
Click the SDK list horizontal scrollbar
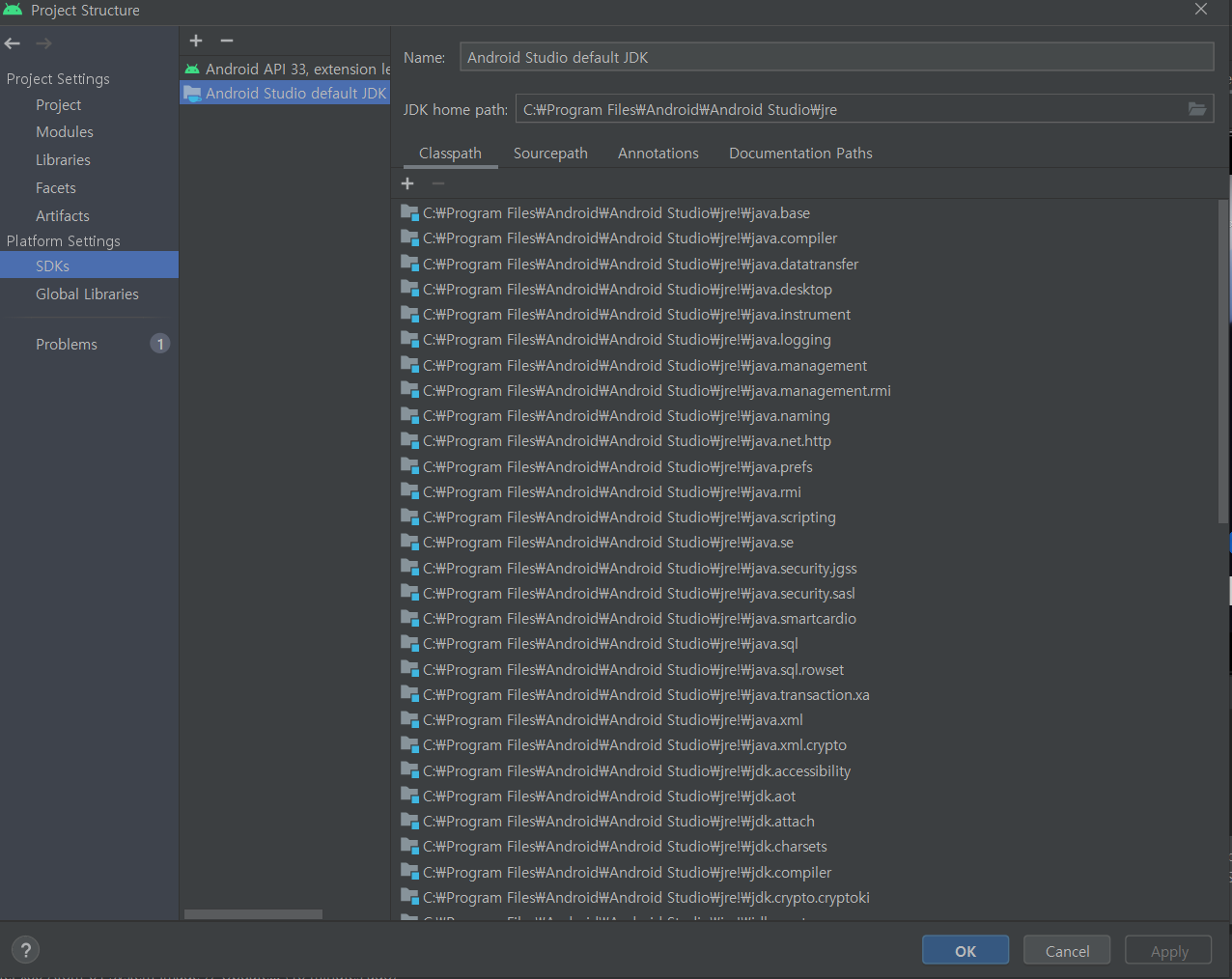pyautogui.click(x=253, y=913)
